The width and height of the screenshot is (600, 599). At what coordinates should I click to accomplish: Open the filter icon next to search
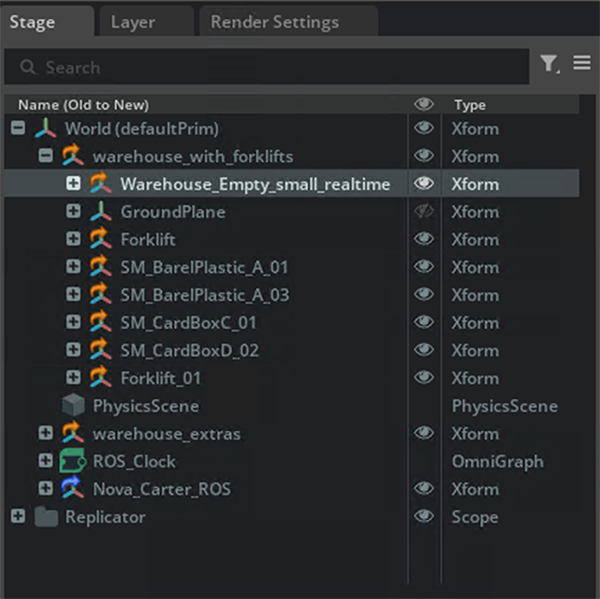click(x=549, y=64)
